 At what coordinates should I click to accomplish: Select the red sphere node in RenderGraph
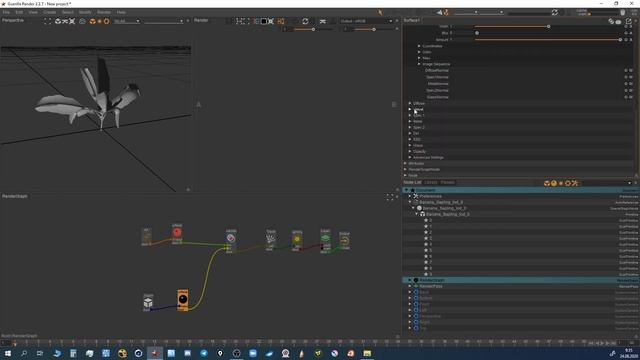pyautogui.click(x=177, y=233)
